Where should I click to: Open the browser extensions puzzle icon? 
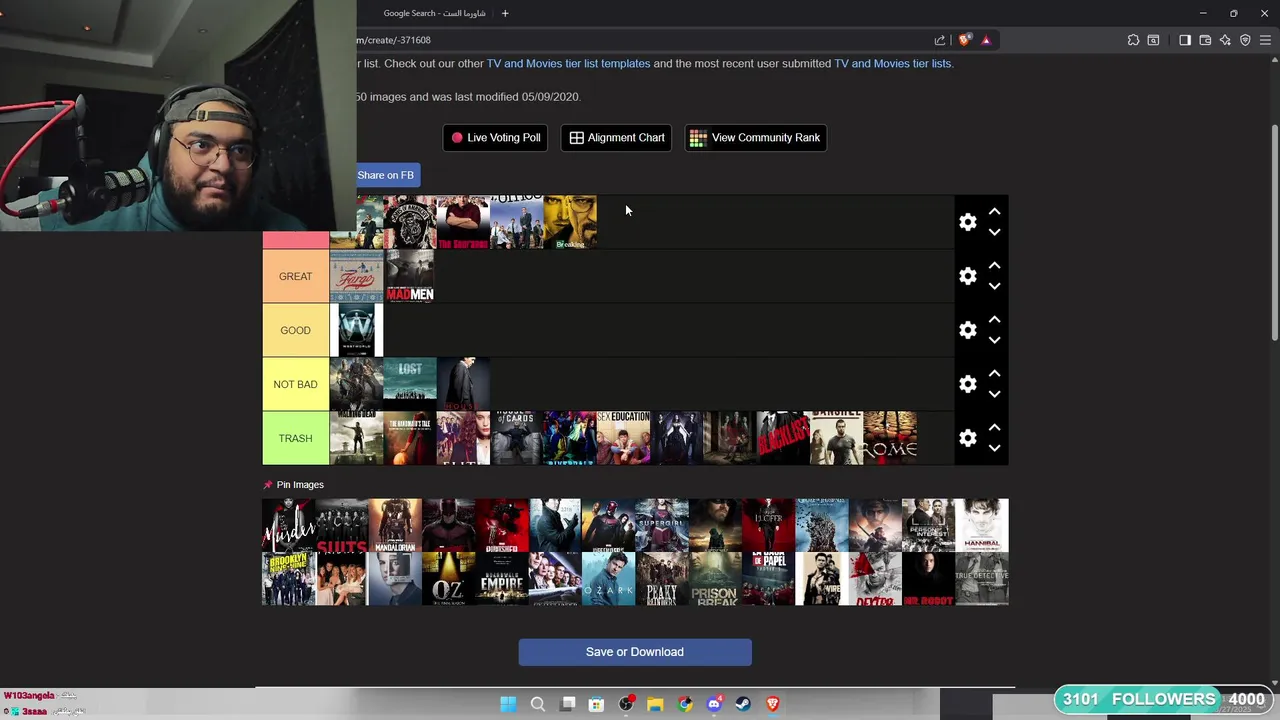pyautogui.click(x=1133, y=40)
